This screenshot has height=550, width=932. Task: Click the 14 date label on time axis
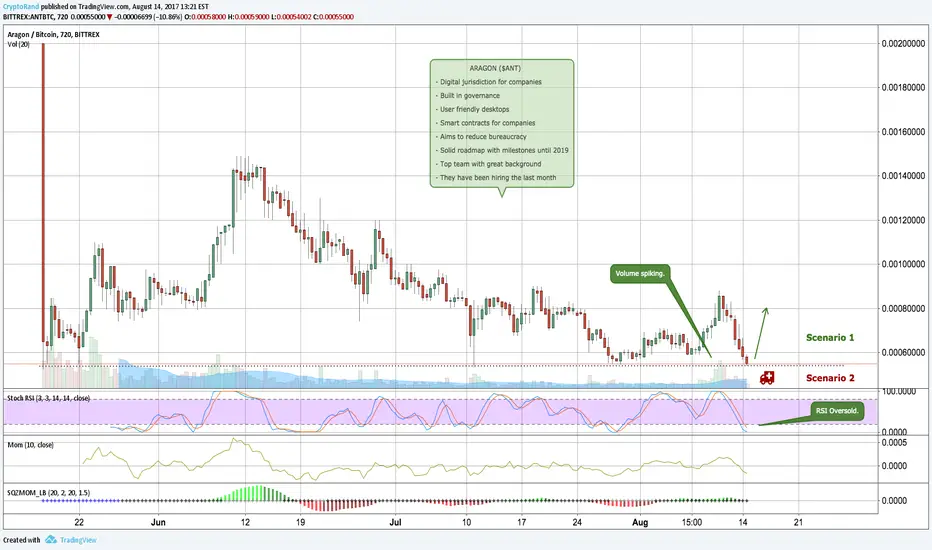pyautogui.click(x=743, y=522)
